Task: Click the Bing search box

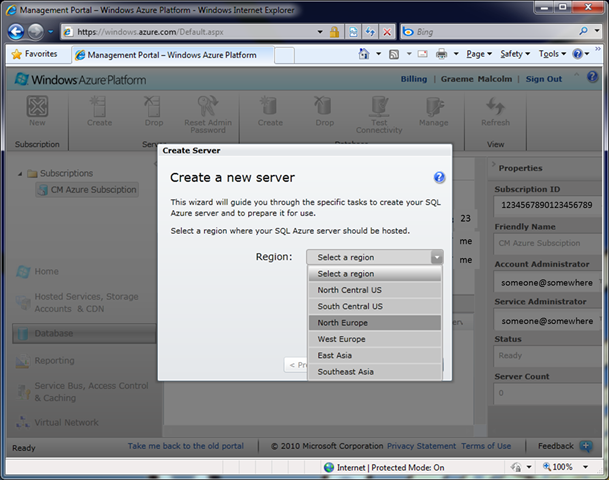Action: pos(489,32)
